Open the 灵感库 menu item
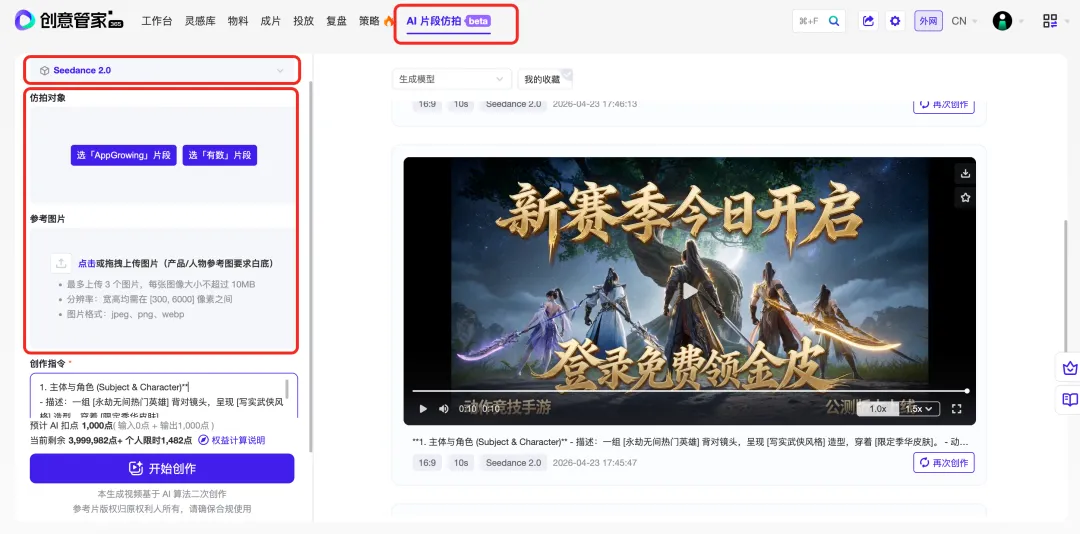 (199, 21)
